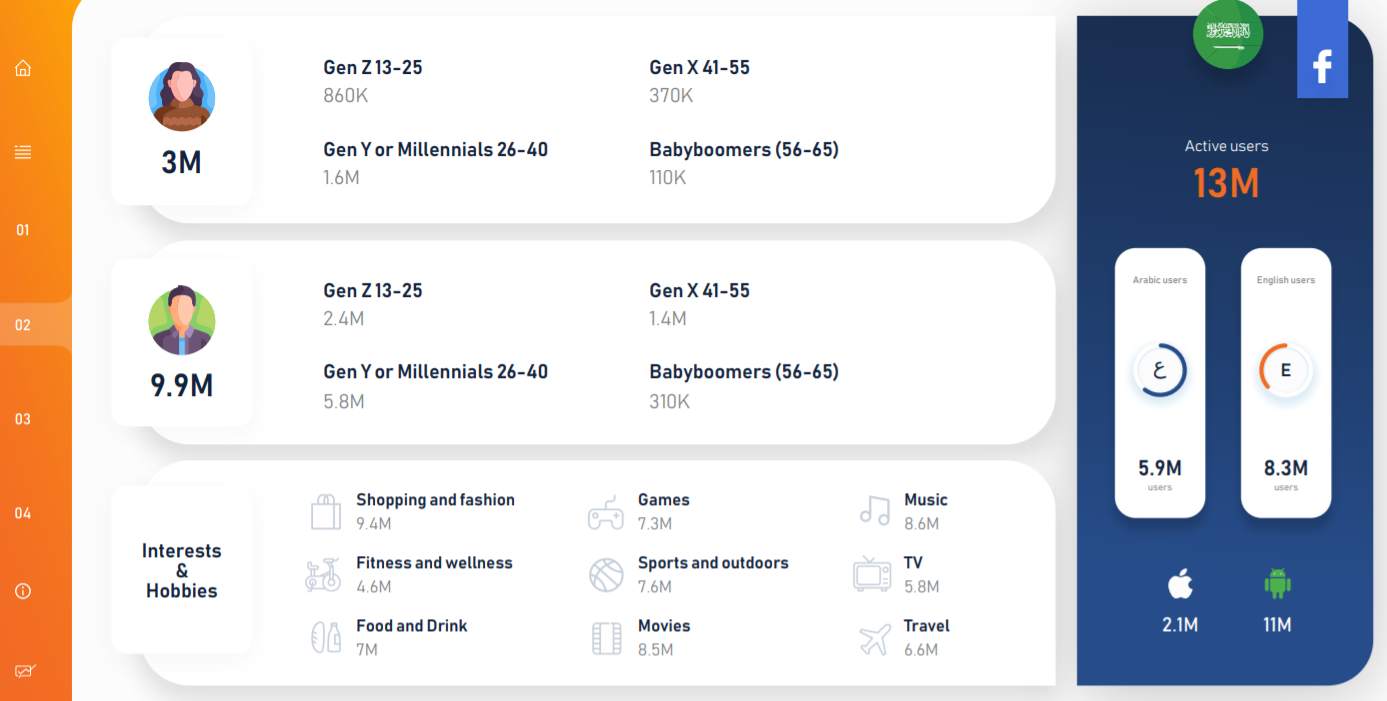Open section 04 in the sidebar

tap(23, 513)
